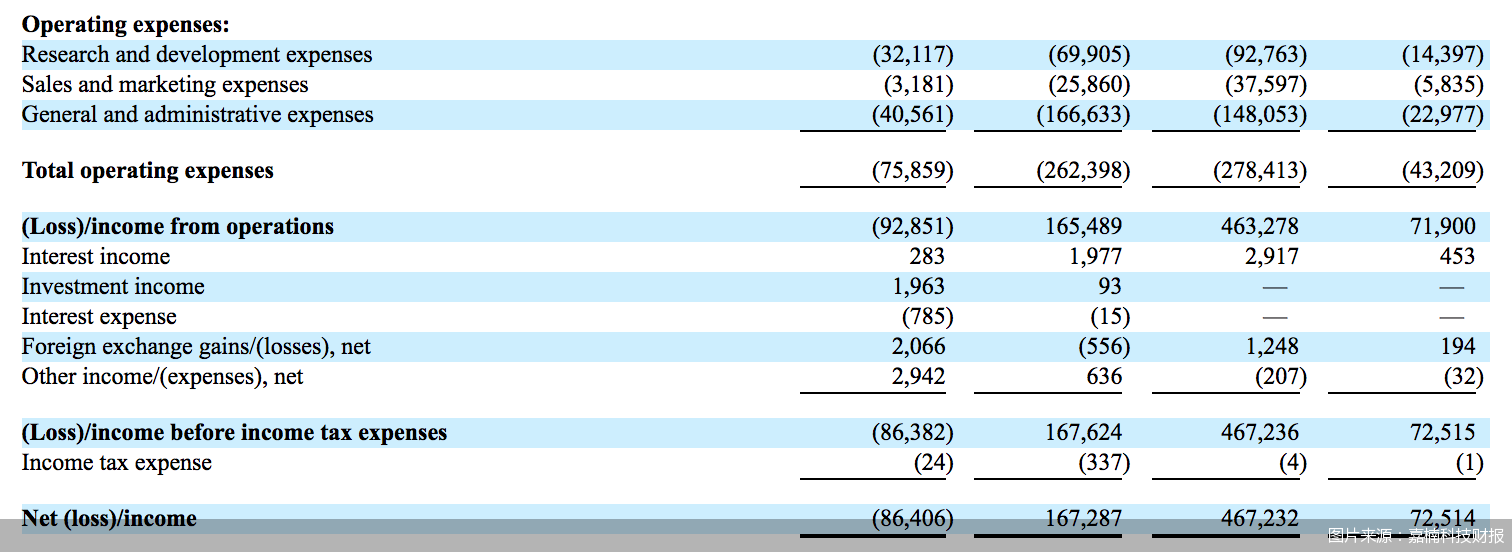
Task: Click other income value 636
Action: 1104,377
